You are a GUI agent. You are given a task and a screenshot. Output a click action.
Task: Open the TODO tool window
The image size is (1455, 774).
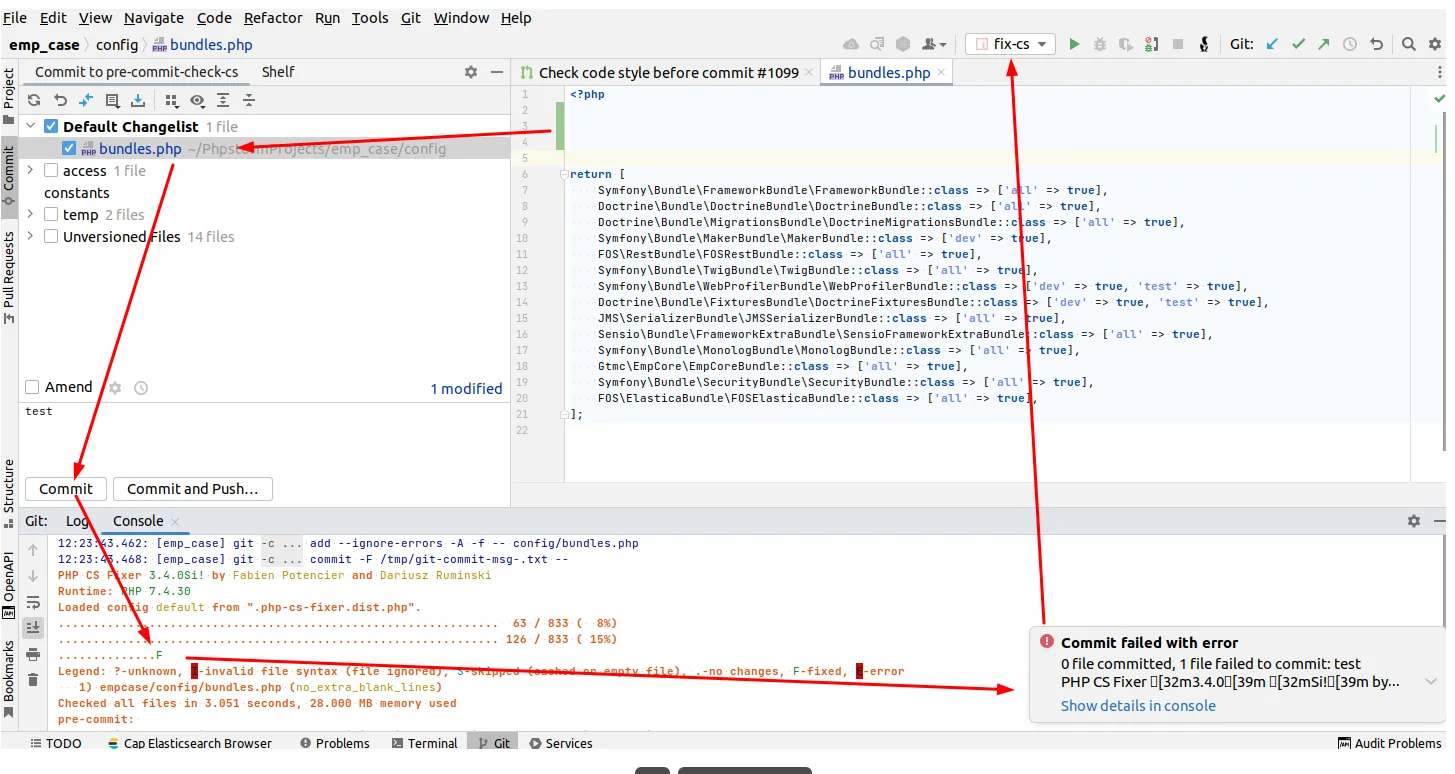(x=55, y=744)
